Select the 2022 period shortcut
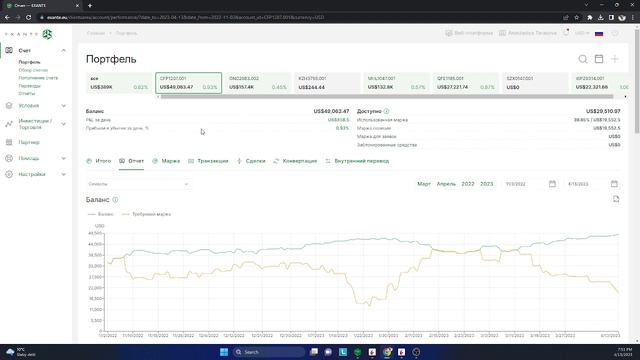This screenshot has width=640, height=360. pos(468,184)
